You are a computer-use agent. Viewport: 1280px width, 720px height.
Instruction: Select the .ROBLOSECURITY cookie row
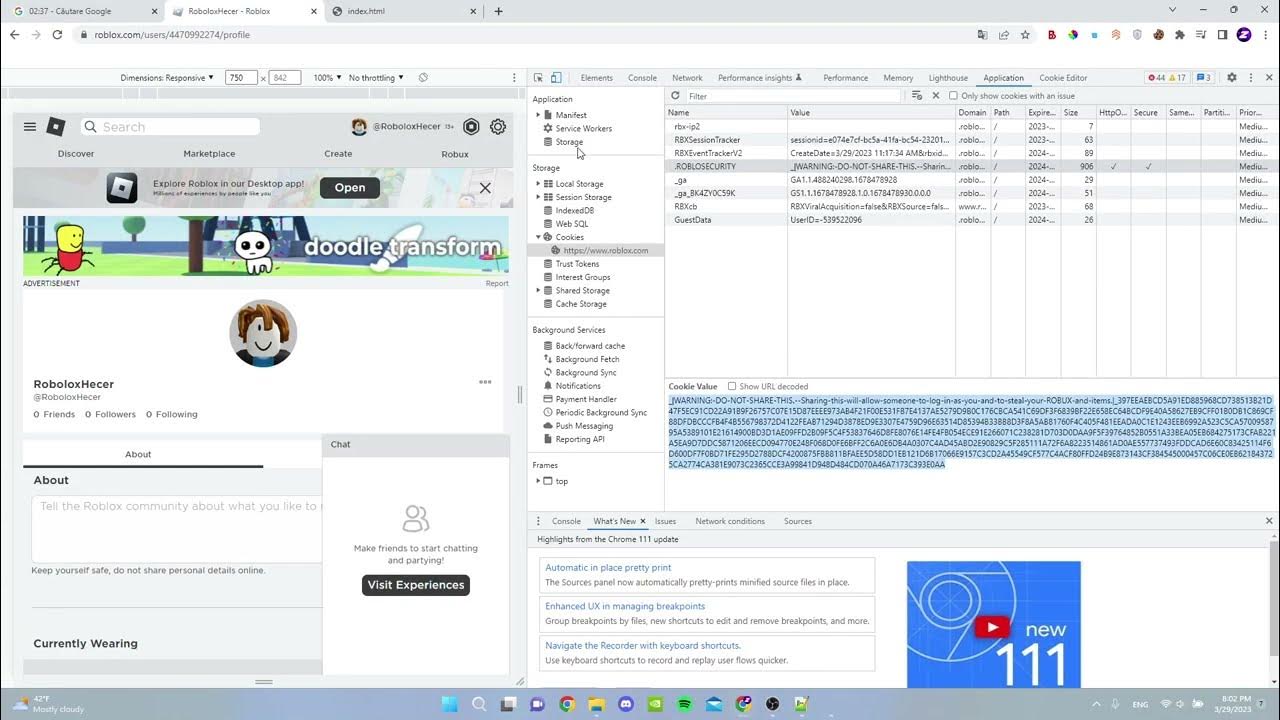[972, 166]
